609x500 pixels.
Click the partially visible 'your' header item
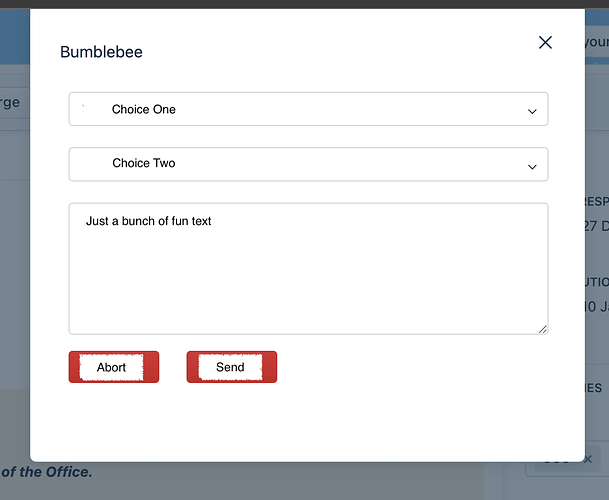pos(597,42)
